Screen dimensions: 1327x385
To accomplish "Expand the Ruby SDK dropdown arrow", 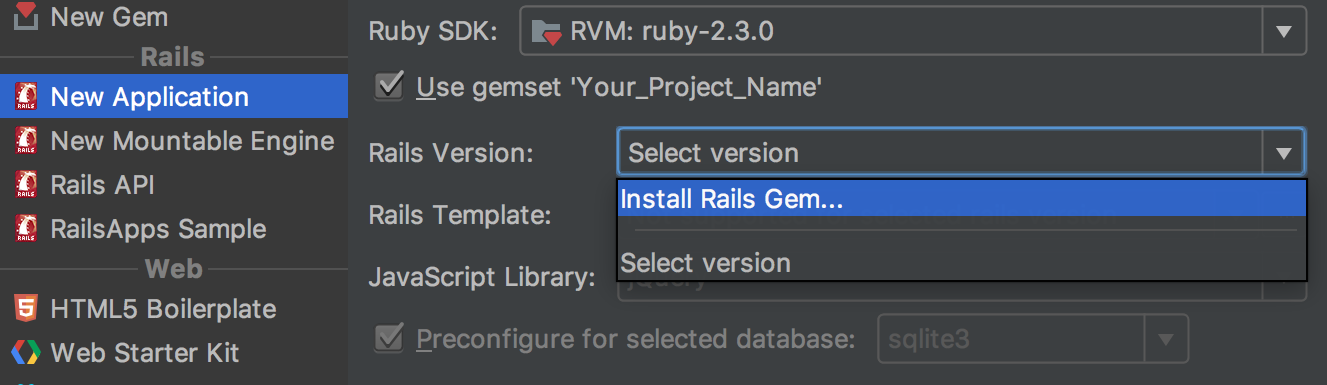I will pos(1284,33).
